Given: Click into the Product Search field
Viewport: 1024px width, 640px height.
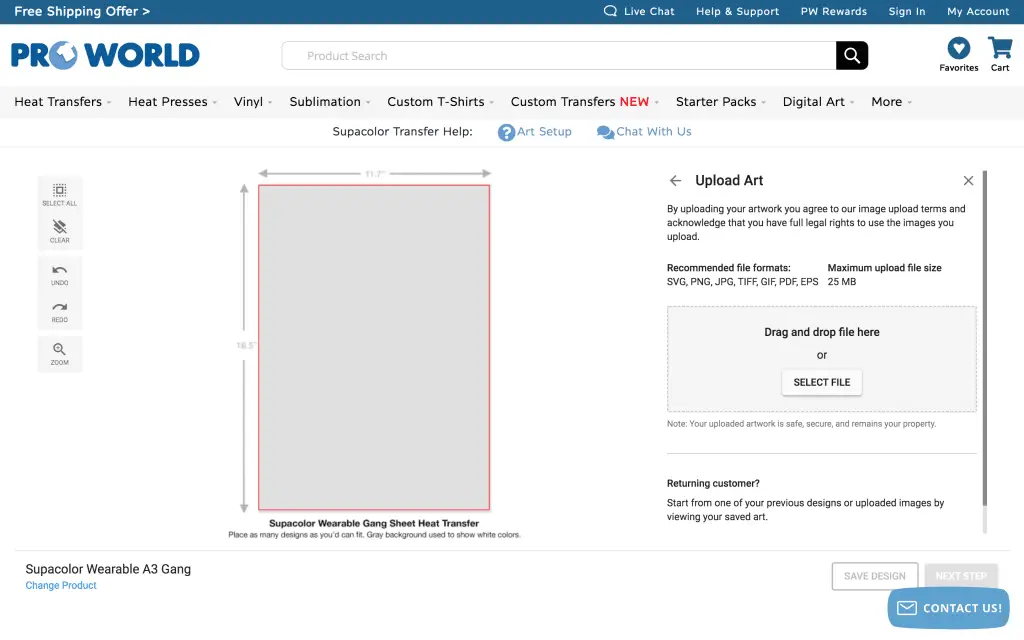Looking at the screenshot, I should (x=560, y=56).
